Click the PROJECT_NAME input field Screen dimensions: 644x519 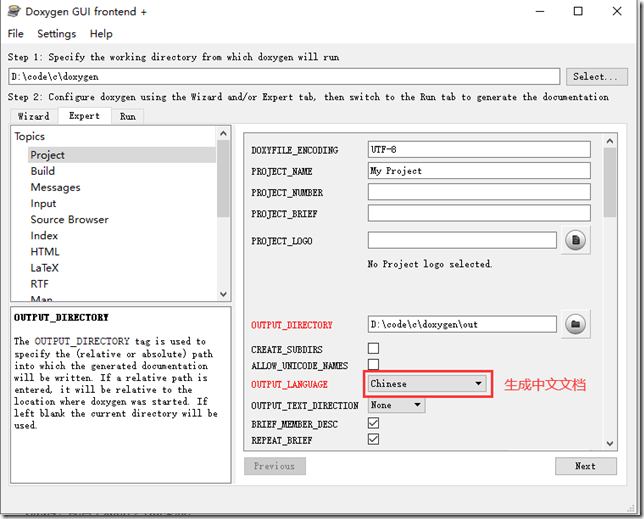pos(479,170)
